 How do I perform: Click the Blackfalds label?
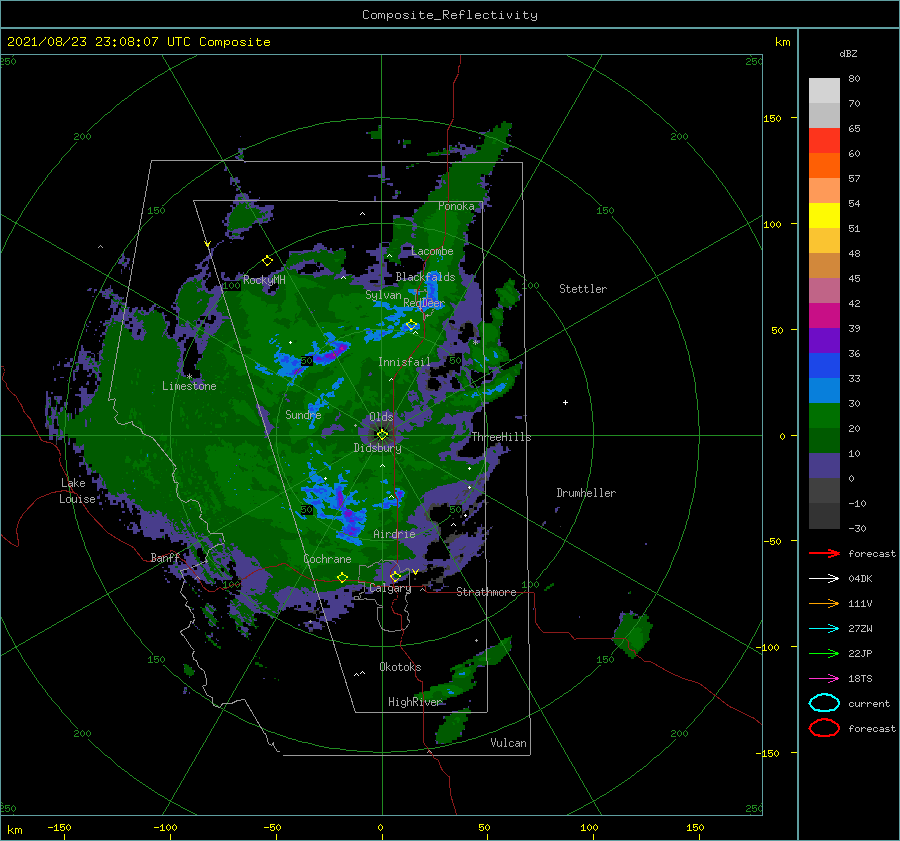coord(425,277)
